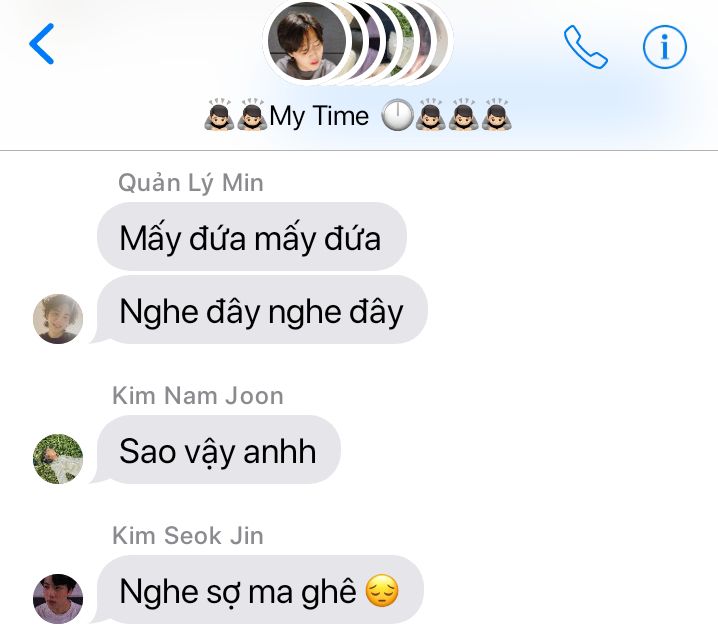Tap the sender name Quản Lý Min
The image size is (718, 640).
click(x=190, y=183)
